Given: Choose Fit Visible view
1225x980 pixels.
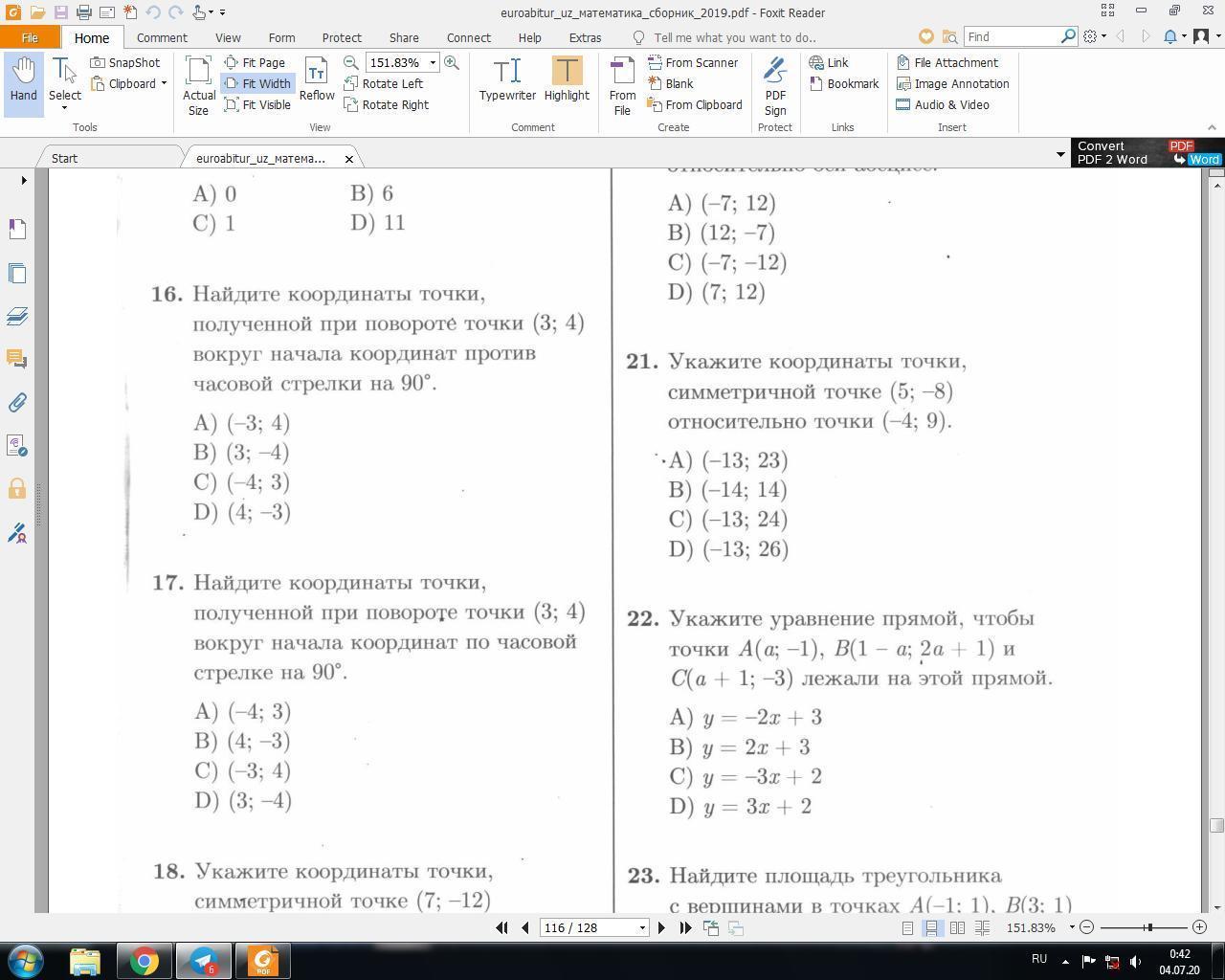Looking at the screenshot, I should [x=257, y=104].
